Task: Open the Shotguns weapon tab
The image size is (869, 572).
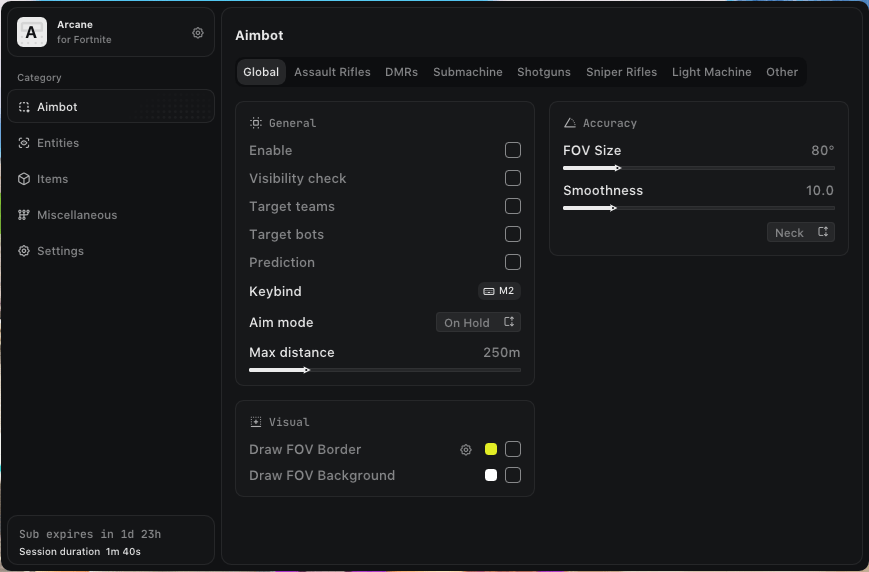Action: pos(543,72)
